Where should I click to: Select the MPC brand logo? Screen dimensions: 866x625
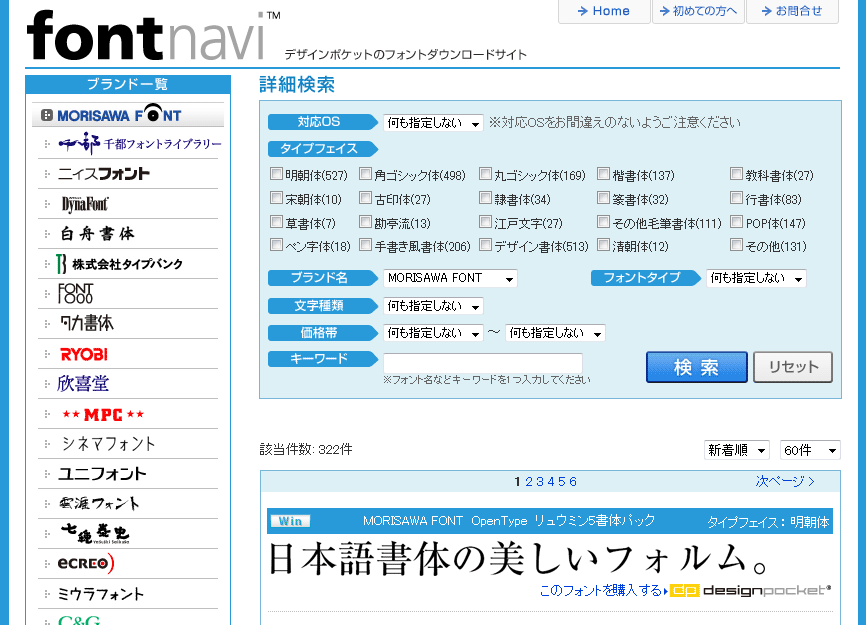tap(103, 414)
